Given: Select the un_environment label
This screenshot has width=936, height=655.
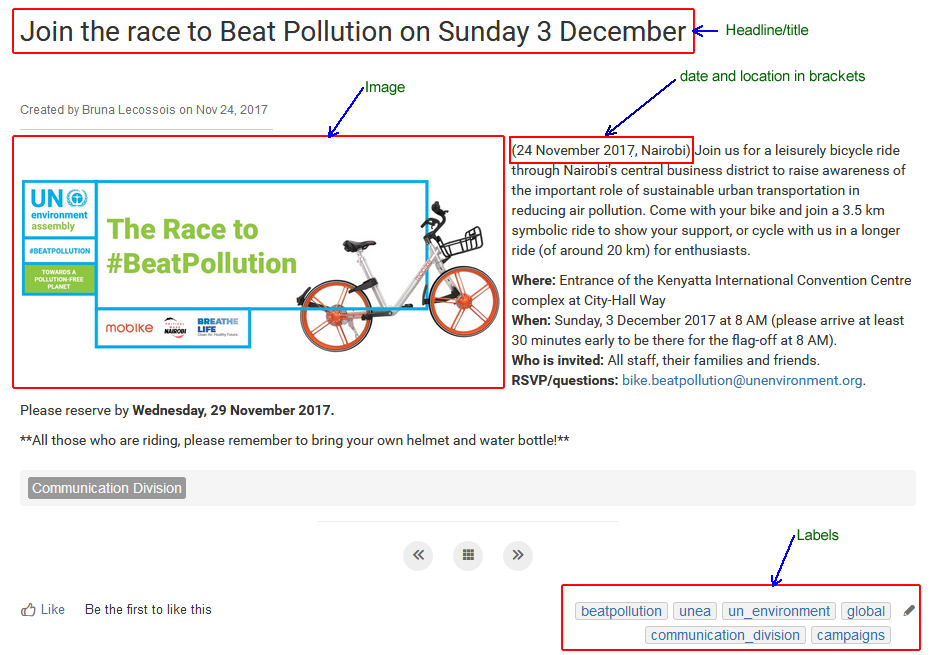Looking at the screenshot, I should coord(778,611).
